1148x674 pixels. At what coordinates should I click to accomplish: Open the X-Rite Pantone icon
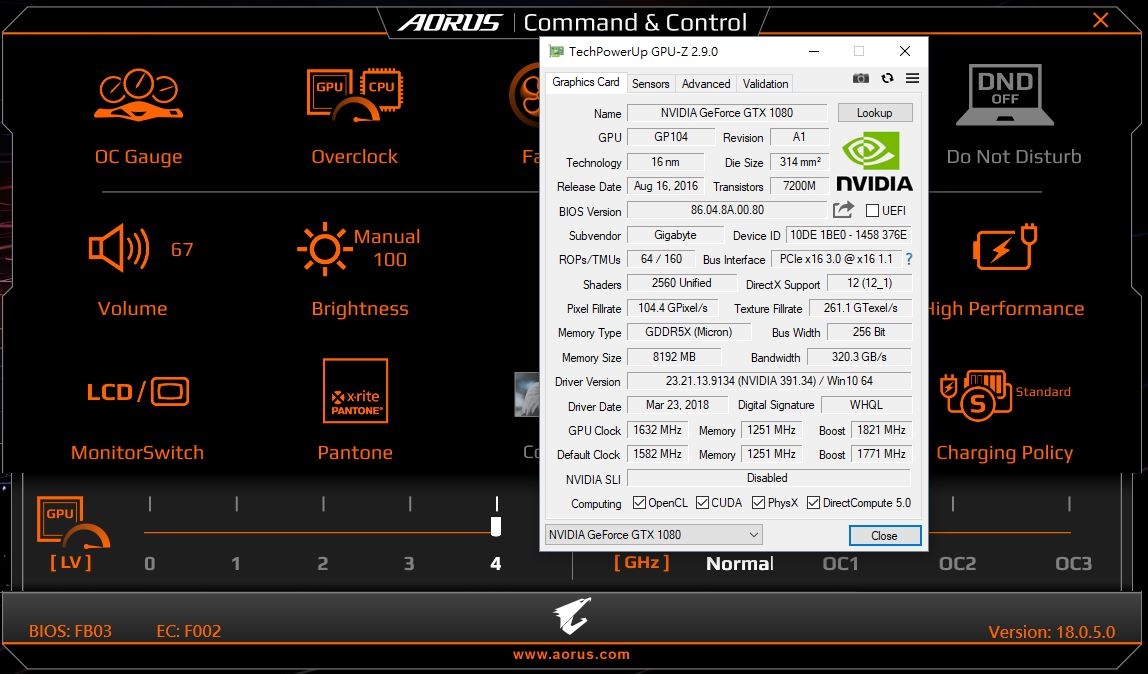355,391
